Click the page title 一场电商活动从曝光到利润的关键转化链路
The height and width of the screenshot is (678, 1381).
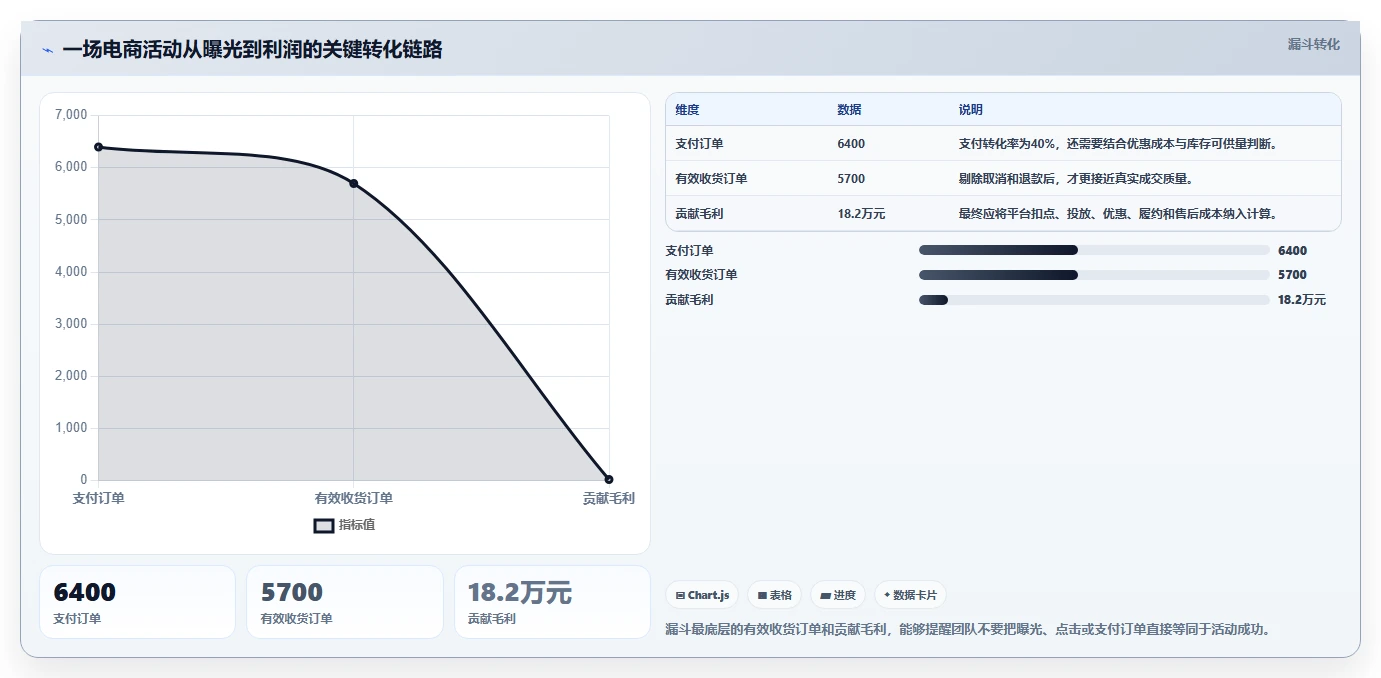[x=252, y=50]
